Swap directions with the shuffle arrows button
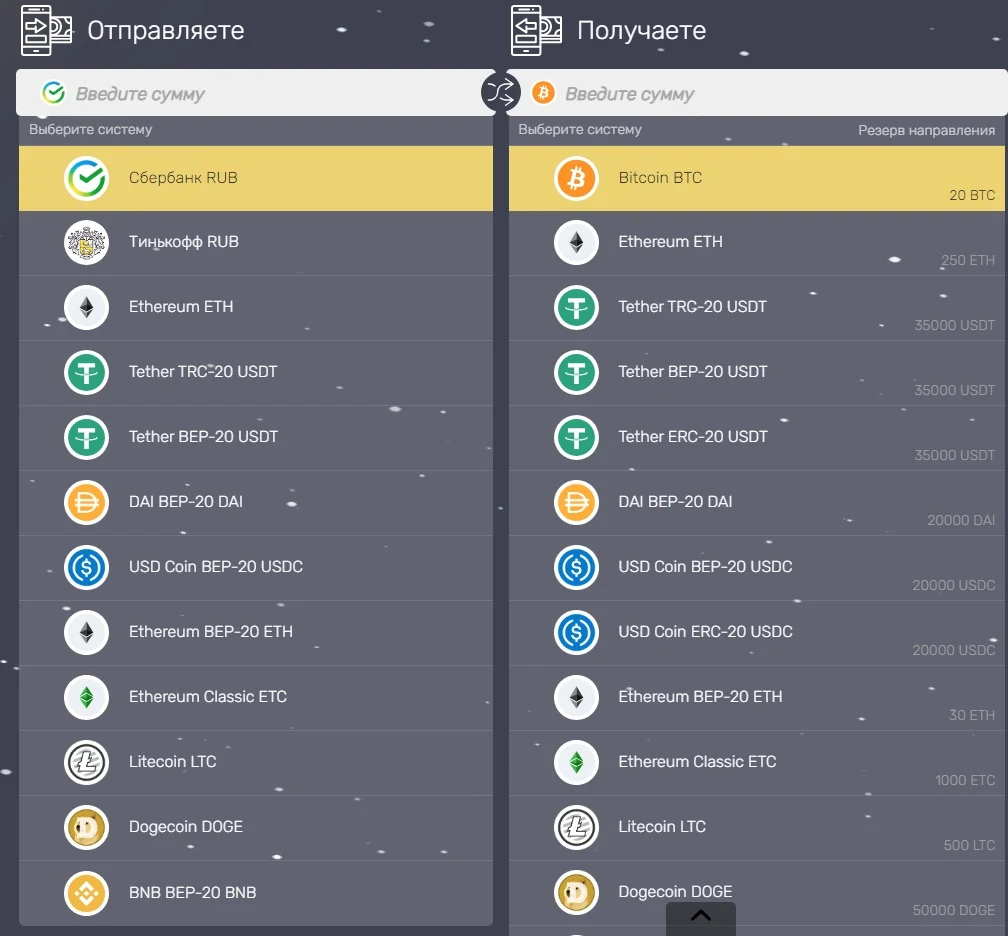 [x=500, y=93]
